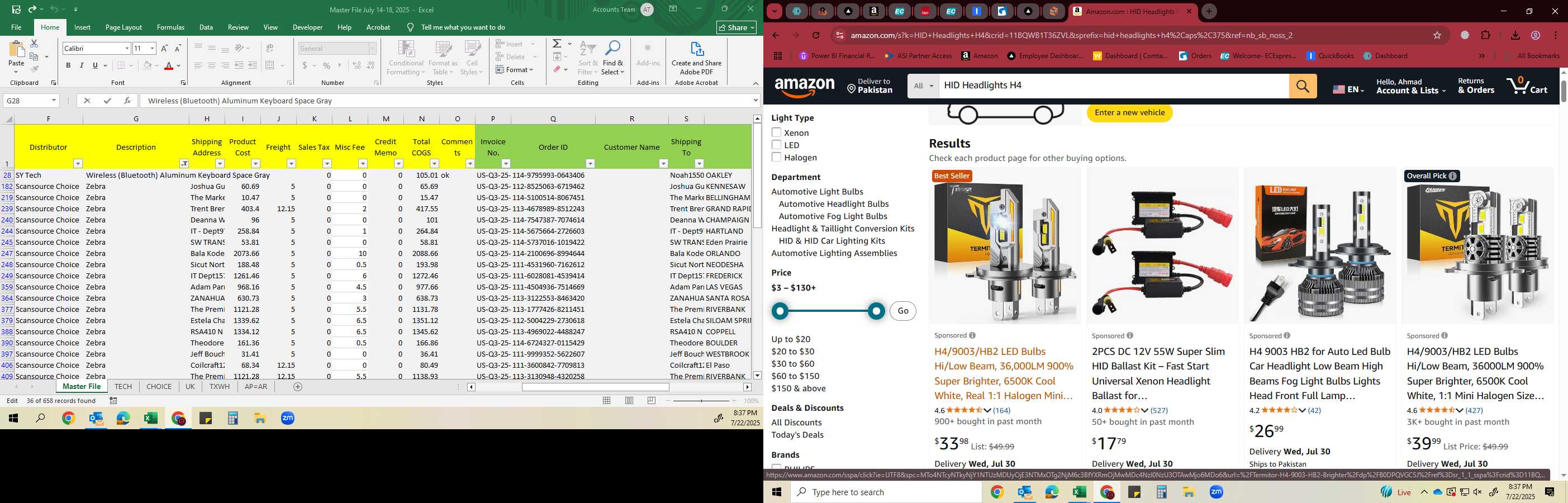The height and width of the screenshot is (503, 1568).
Task: Click the fill color bucket icon
Action: click(x=147, y=66)
